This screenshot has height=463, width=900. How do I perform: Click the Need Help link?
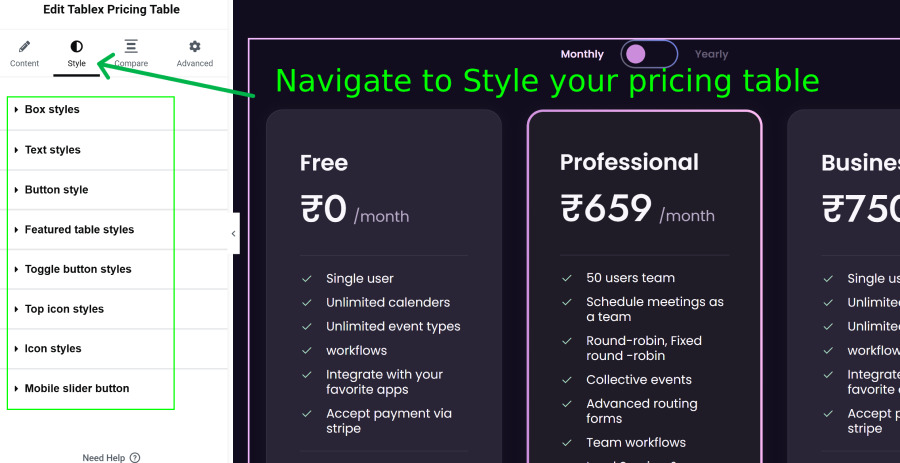tap(103, 458)
